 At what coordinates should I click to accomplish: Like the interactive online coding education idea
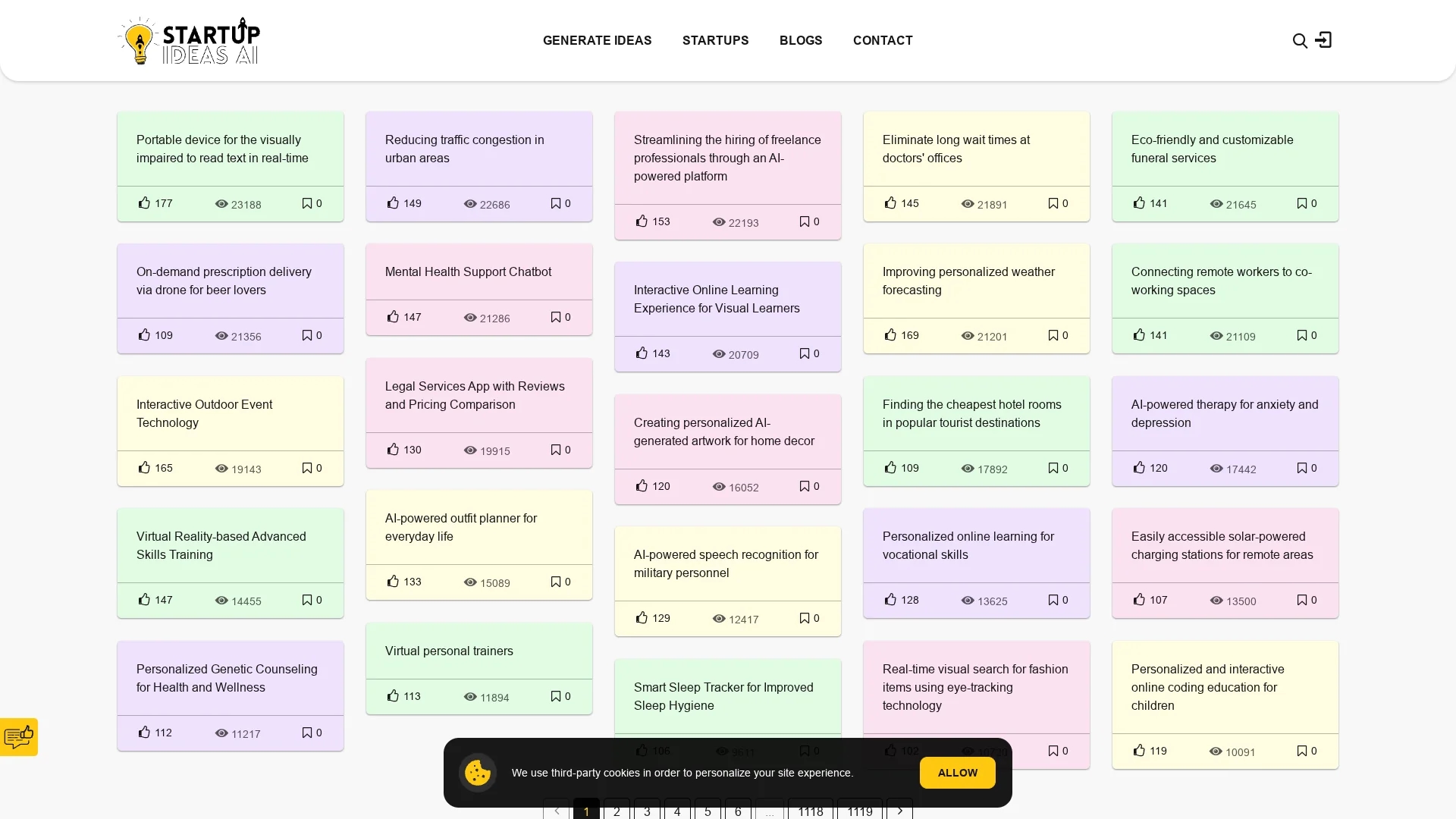tap(1139, 750)
